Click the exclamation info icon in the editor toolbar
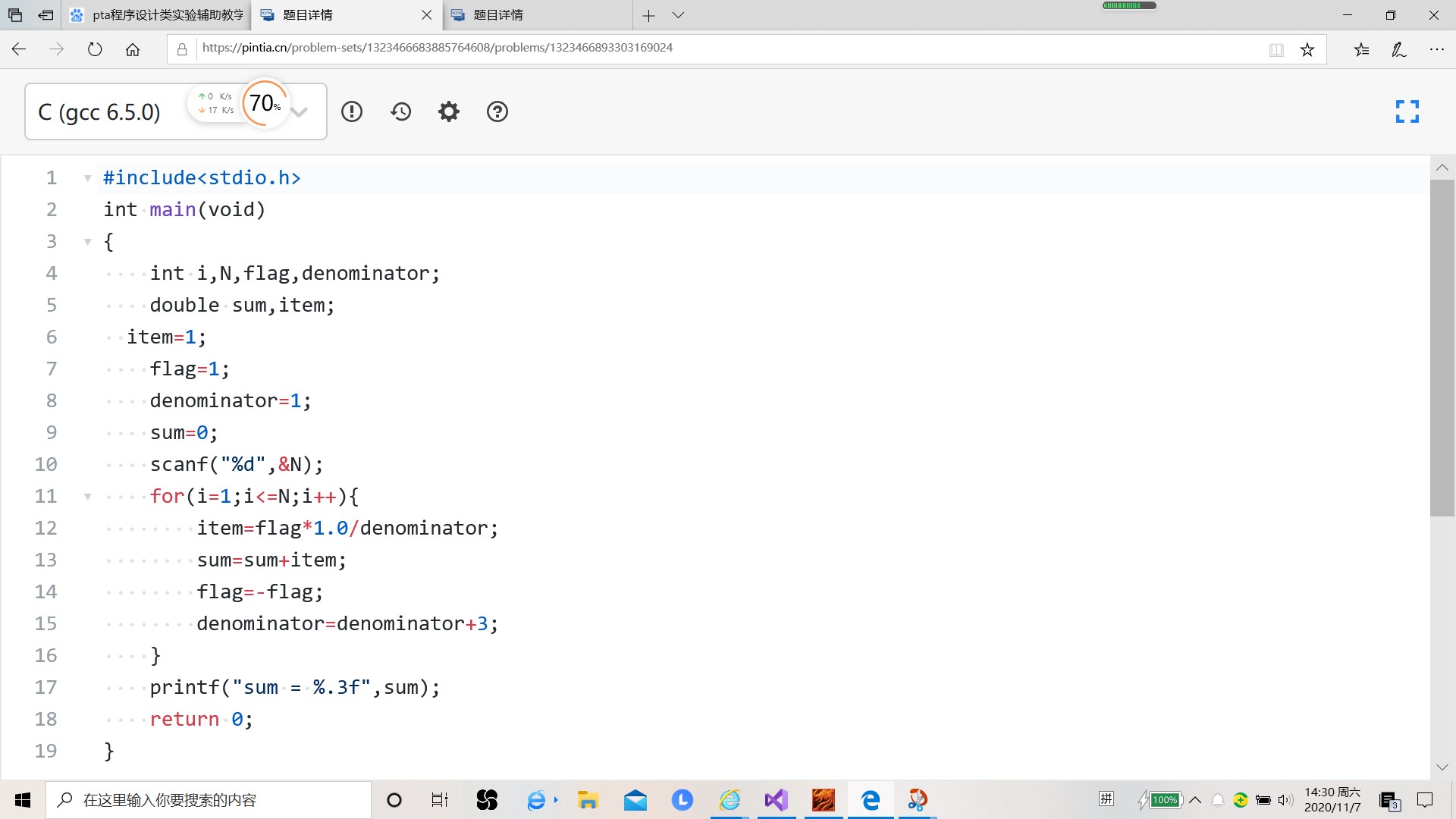1456x819 pixels. [x=352, y=111]
